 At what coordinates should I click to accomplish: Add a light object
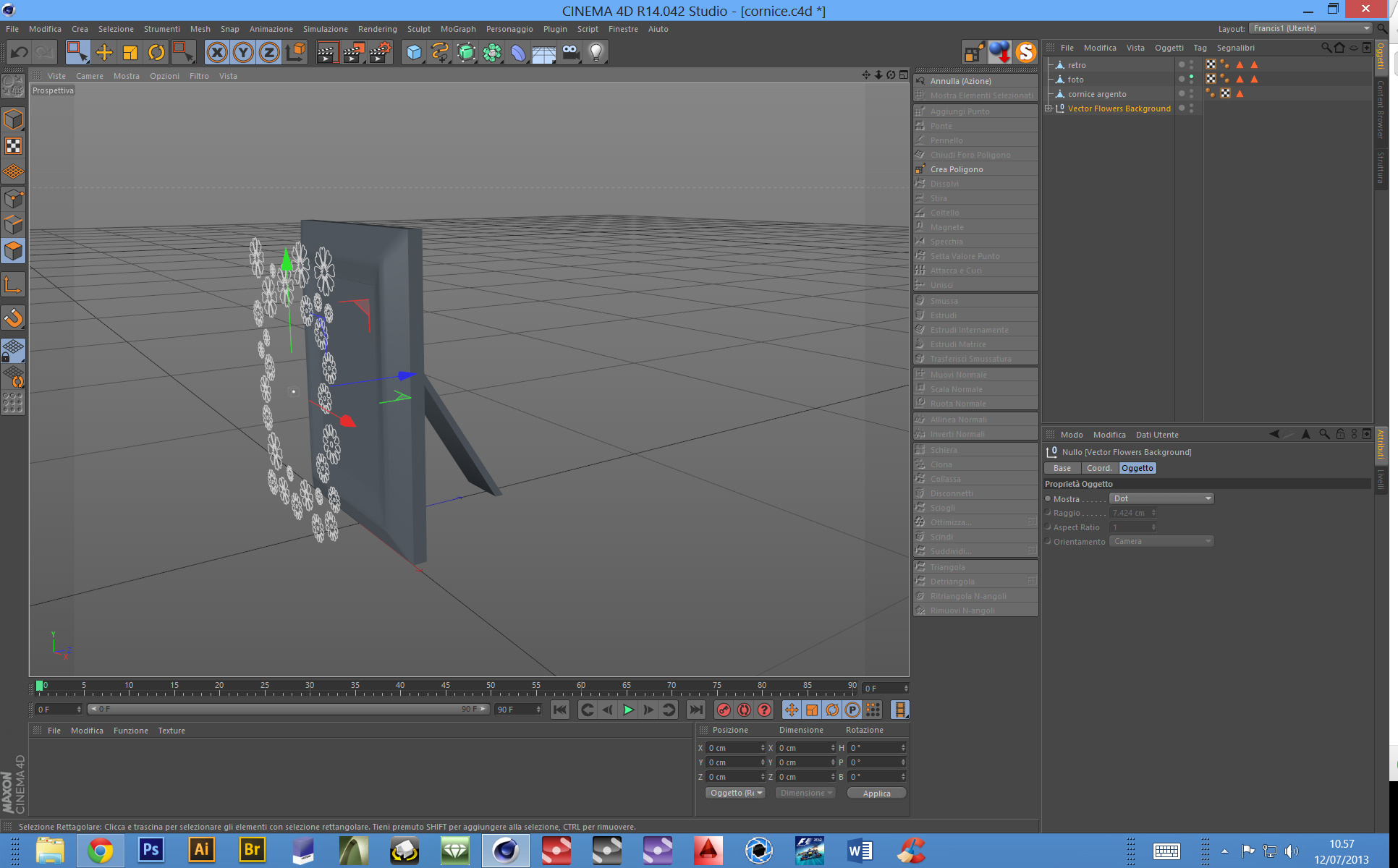click(x=596, y=52)
